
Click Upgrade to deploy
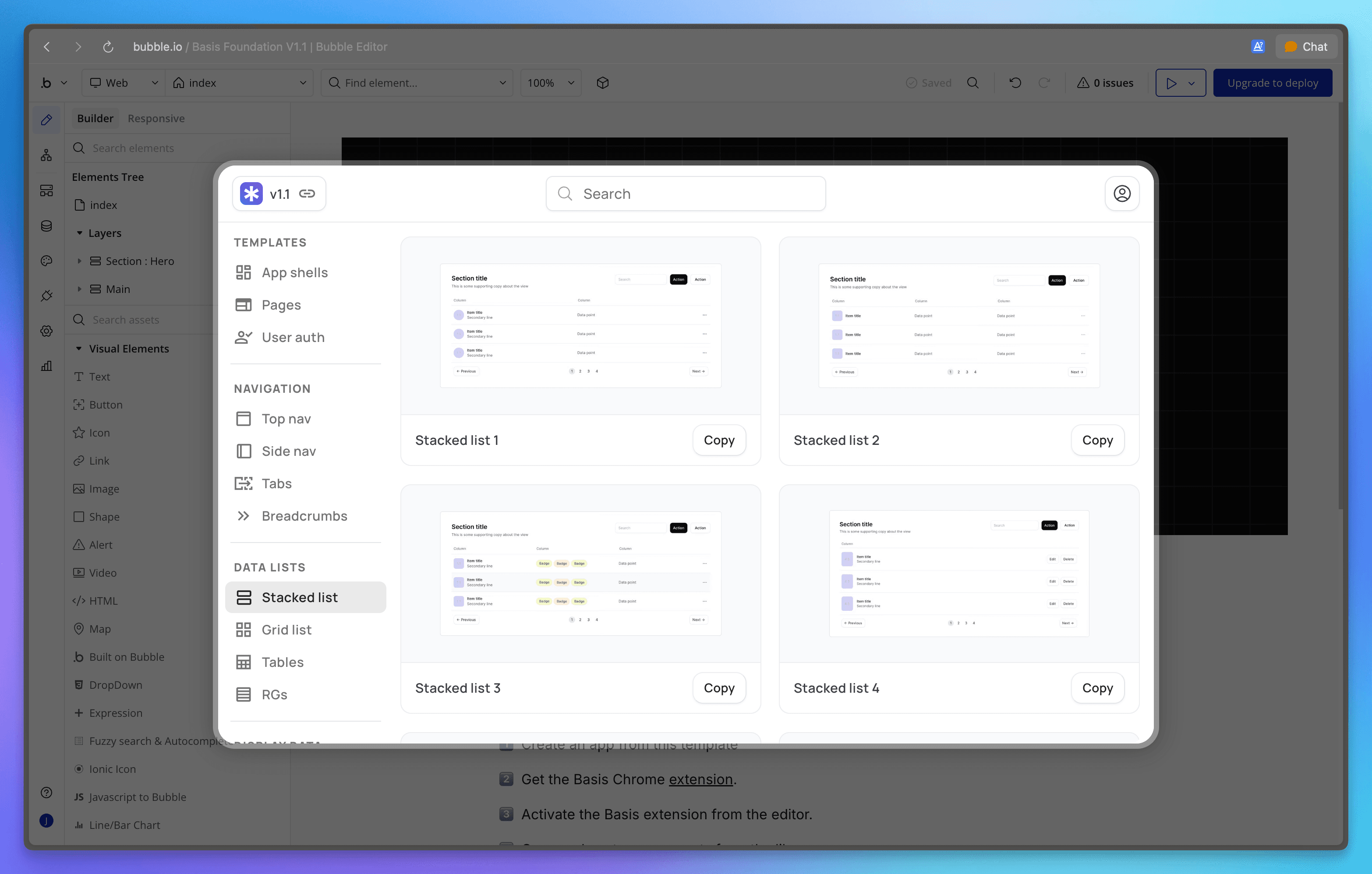click(x=1272, y=83)
